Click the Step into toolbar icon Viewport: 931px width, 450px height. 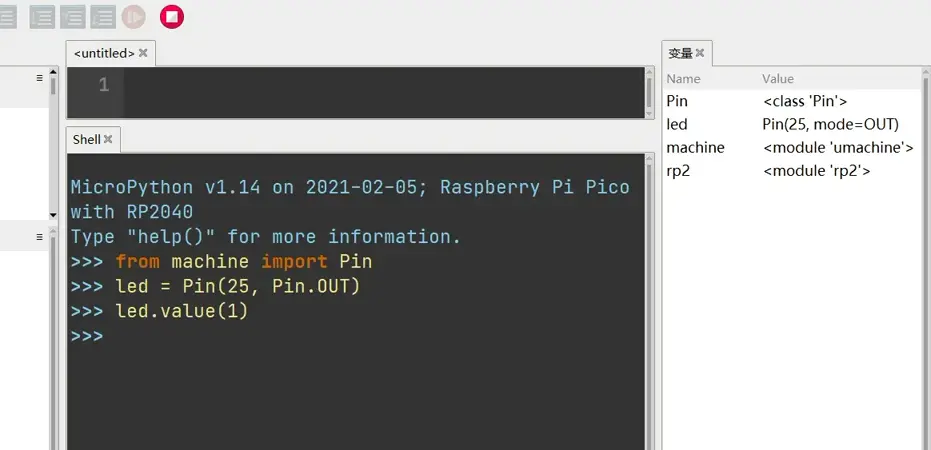[73, 16]
